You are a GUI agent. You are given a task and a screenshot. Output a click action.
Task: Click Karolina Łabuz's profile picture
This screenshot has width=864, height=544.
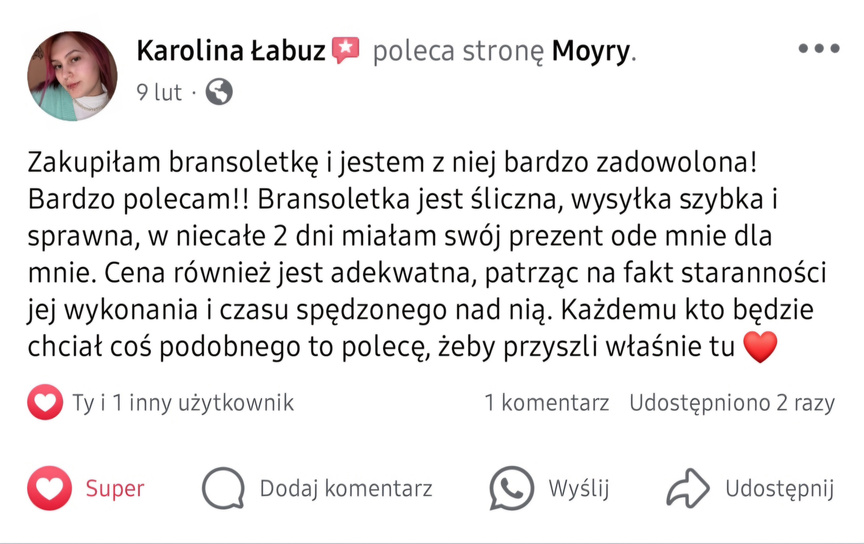72,76
